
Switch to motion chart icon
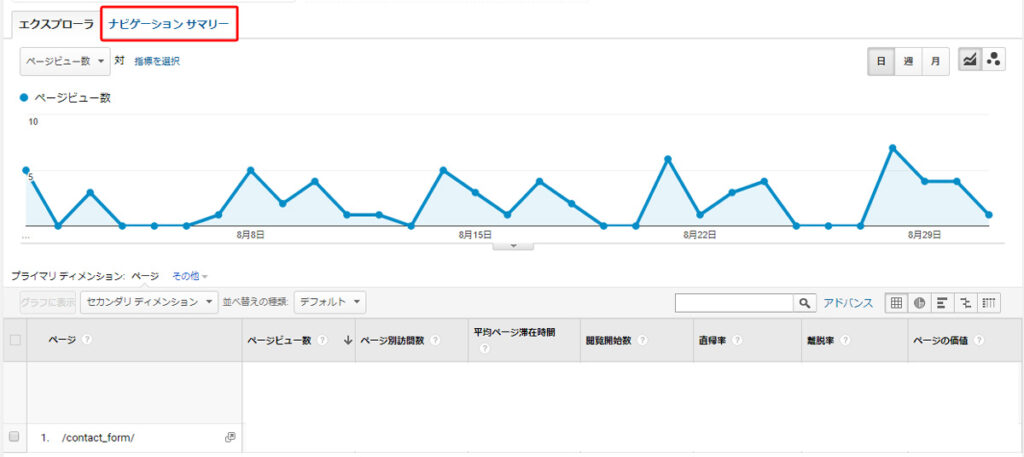[993, 61]
